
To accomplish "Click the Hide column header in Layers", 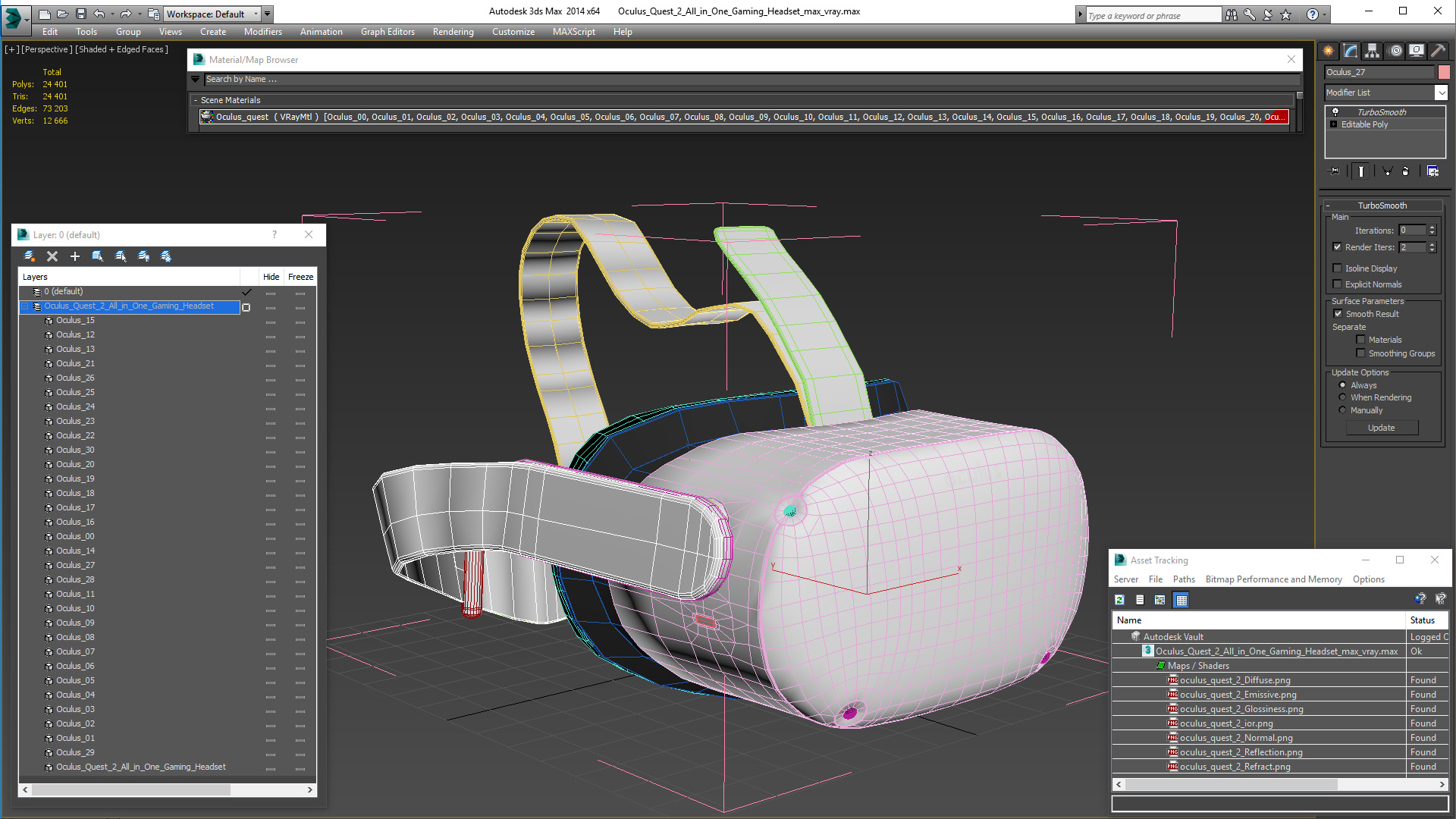I will 271,277.
